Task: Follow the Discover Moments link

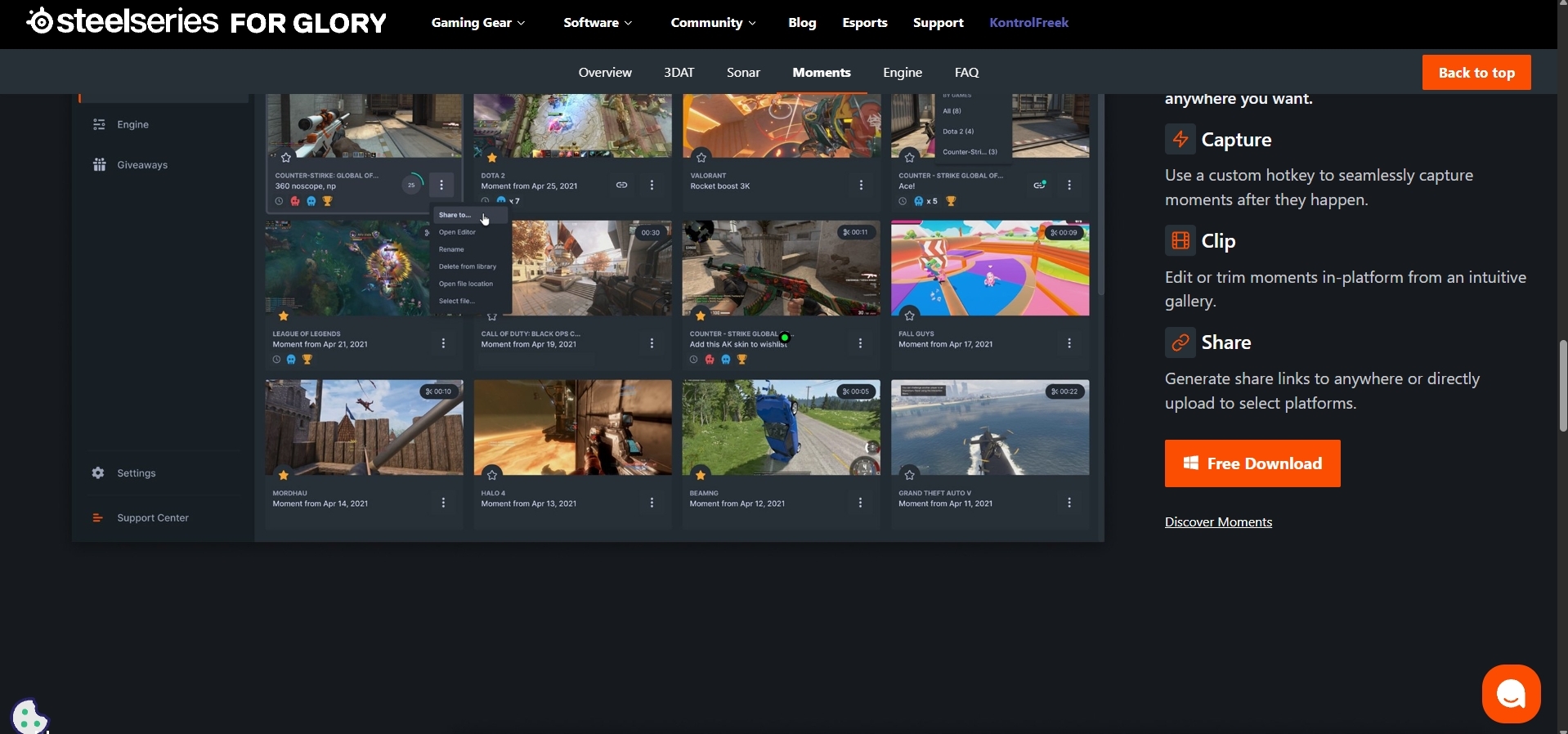Action: pyautogui.click(x=1218, y=521)
